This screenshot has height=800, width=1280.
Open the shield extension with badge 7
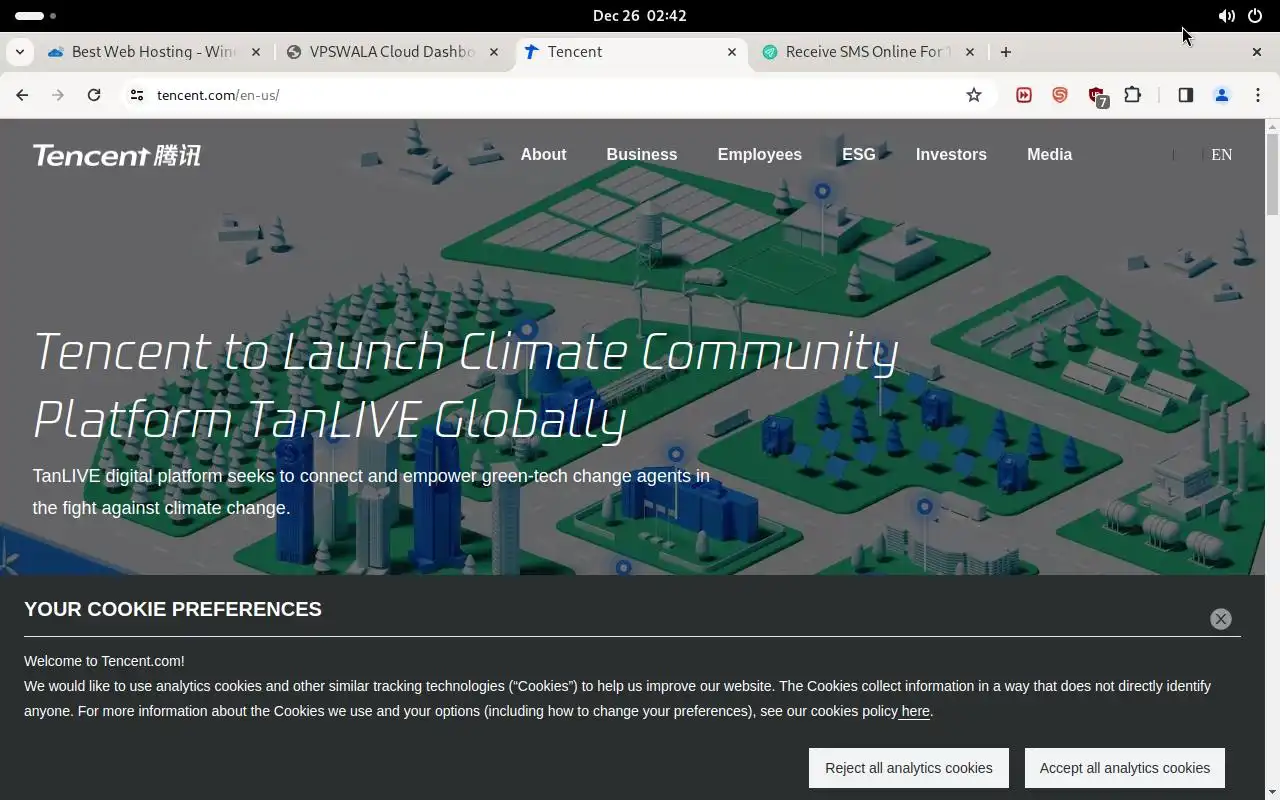(1097, 96)
